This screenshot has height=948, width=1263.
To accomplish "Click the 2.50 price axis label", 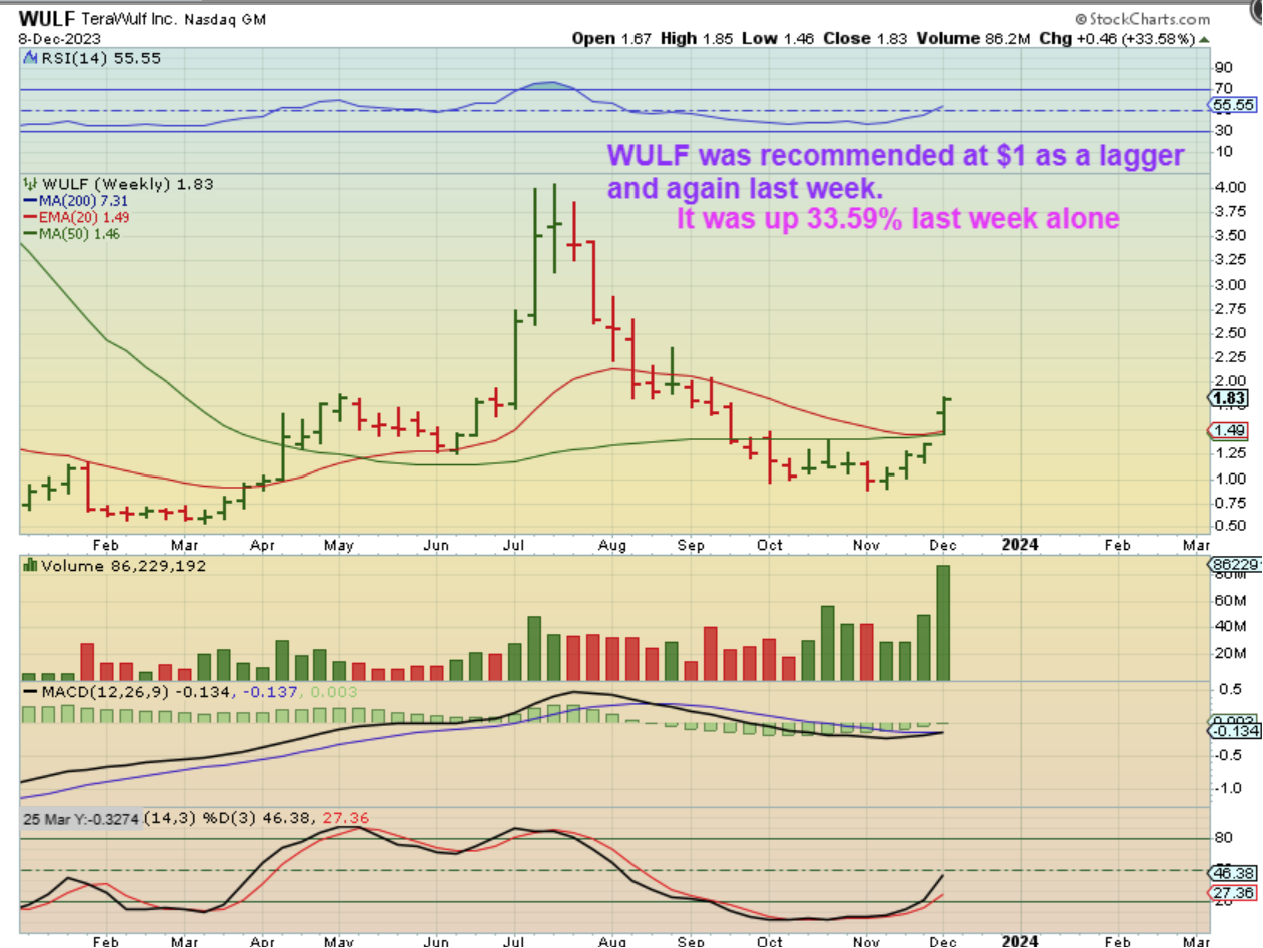I will click(x=1229, y=333).
